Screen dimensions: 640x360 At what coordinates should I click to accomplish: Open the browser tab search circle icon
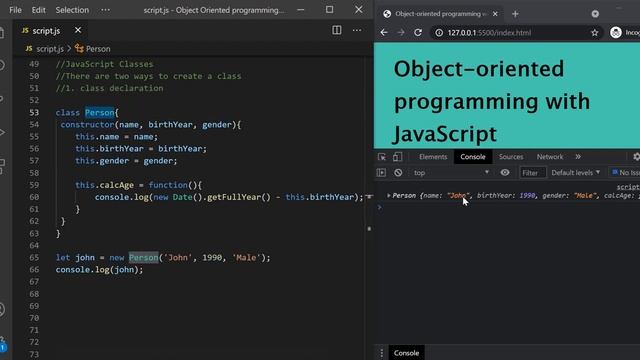(595, 14)
